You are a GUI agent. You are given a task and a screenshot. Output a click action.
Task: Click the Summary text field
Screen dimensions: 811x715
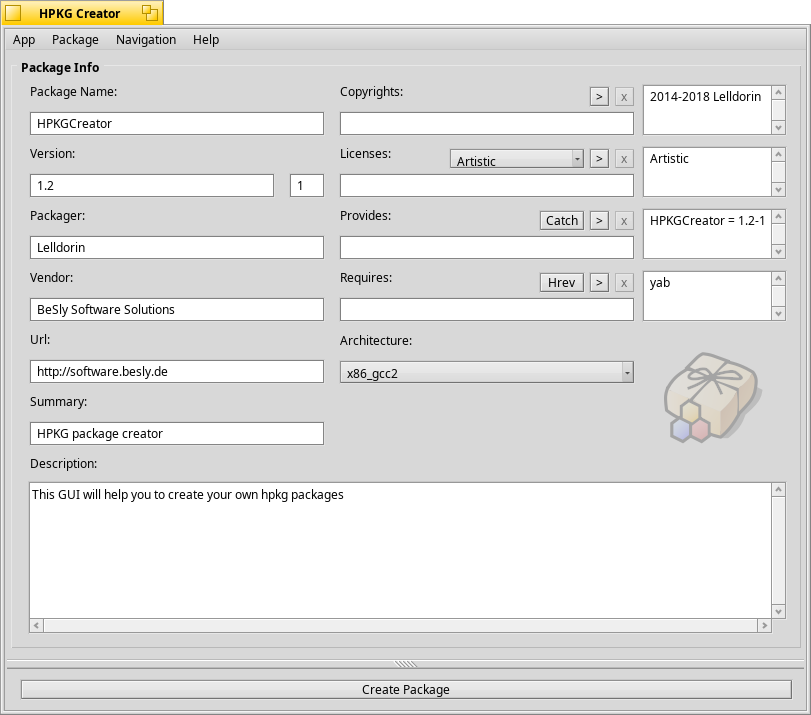[177, 433]
